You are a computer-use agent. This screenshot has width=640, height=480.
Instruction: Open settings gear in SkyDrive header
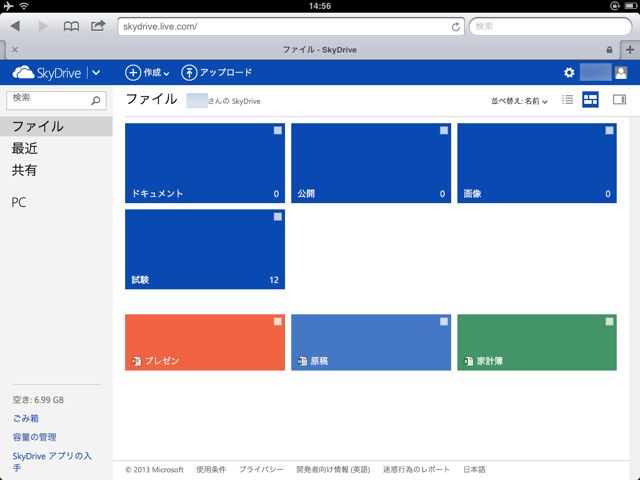(569, 73)
